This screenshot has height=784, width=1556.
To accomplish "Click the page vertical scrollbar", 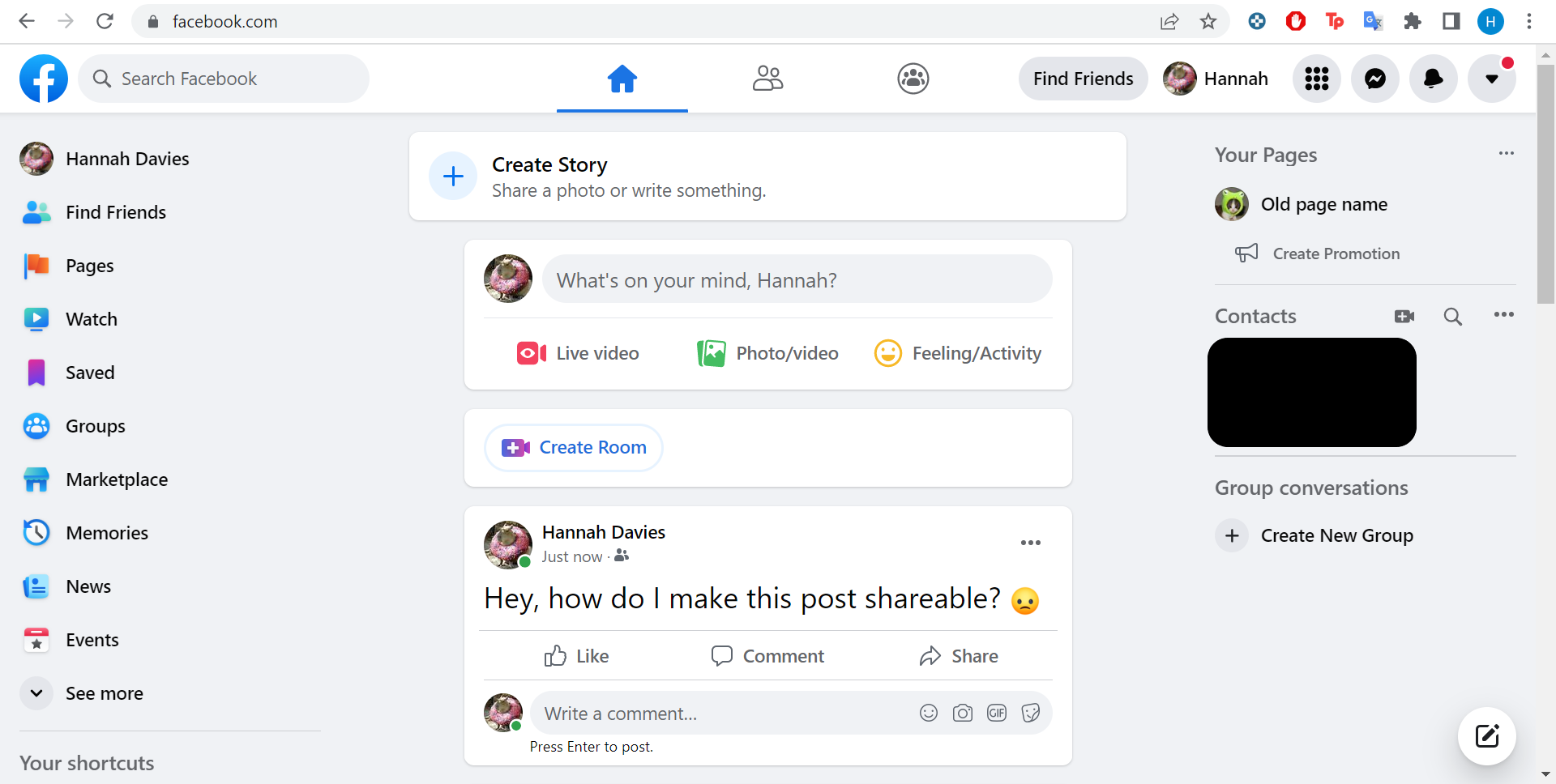I will click(x=1546, y=184).
